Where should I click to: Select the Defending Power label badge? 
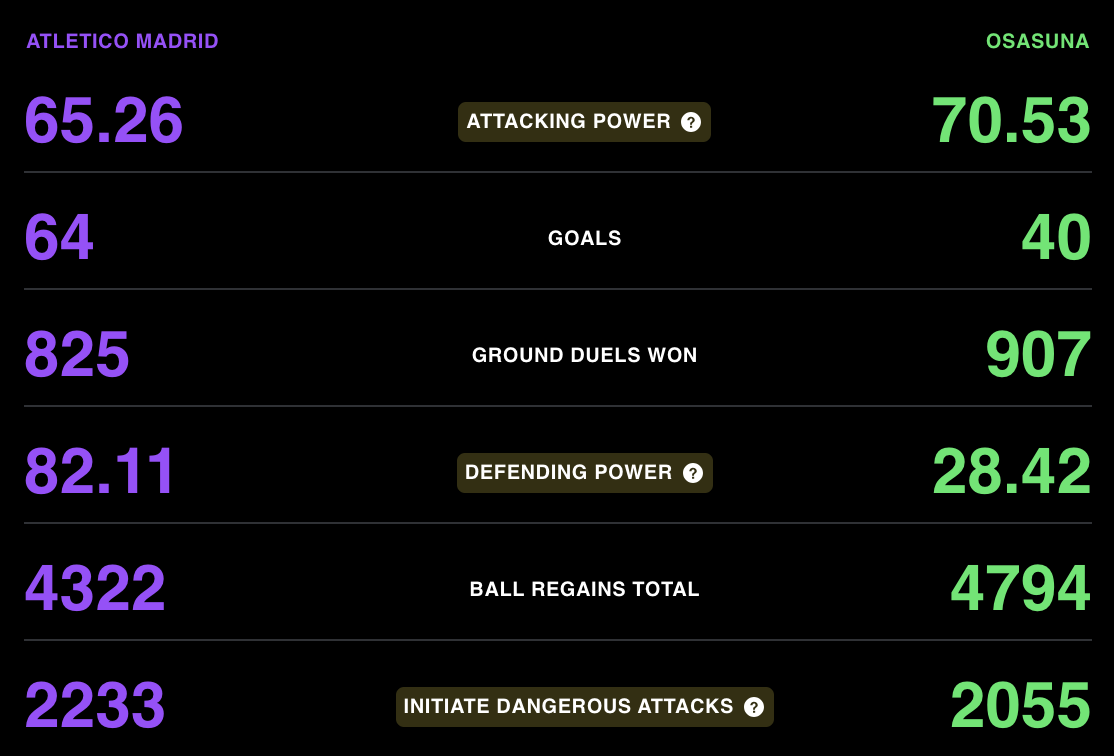pyautogui.click(x=585, y=473)
